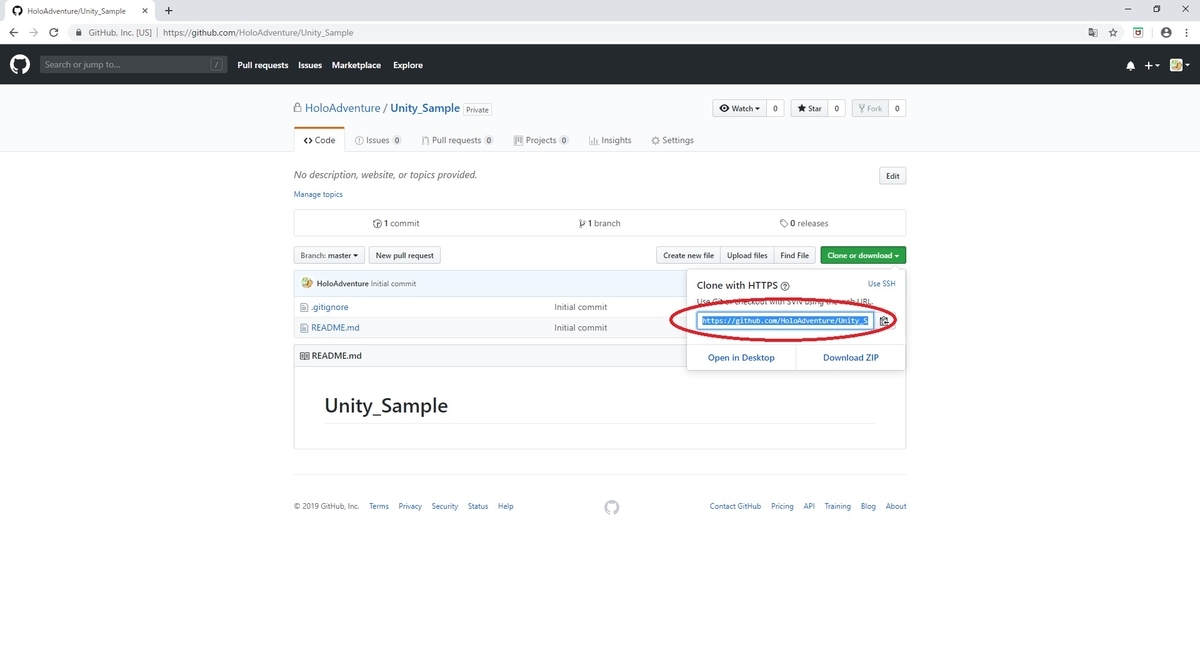1200x650 pixels.
Task: Switch to the Insights tab
Action: pyautogui.click(x=610, y=140)
